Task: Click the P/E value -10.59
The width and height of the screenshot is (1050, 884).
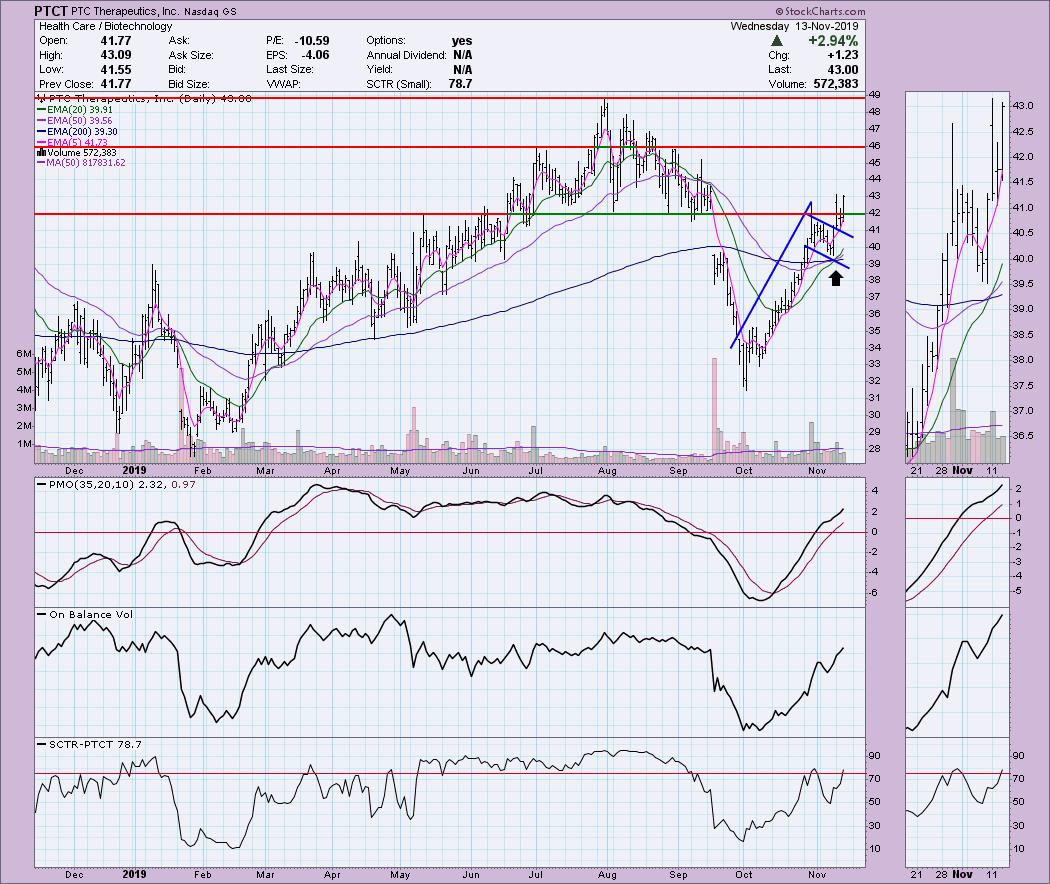Action: pyautogui.click(x=312, y=41)
